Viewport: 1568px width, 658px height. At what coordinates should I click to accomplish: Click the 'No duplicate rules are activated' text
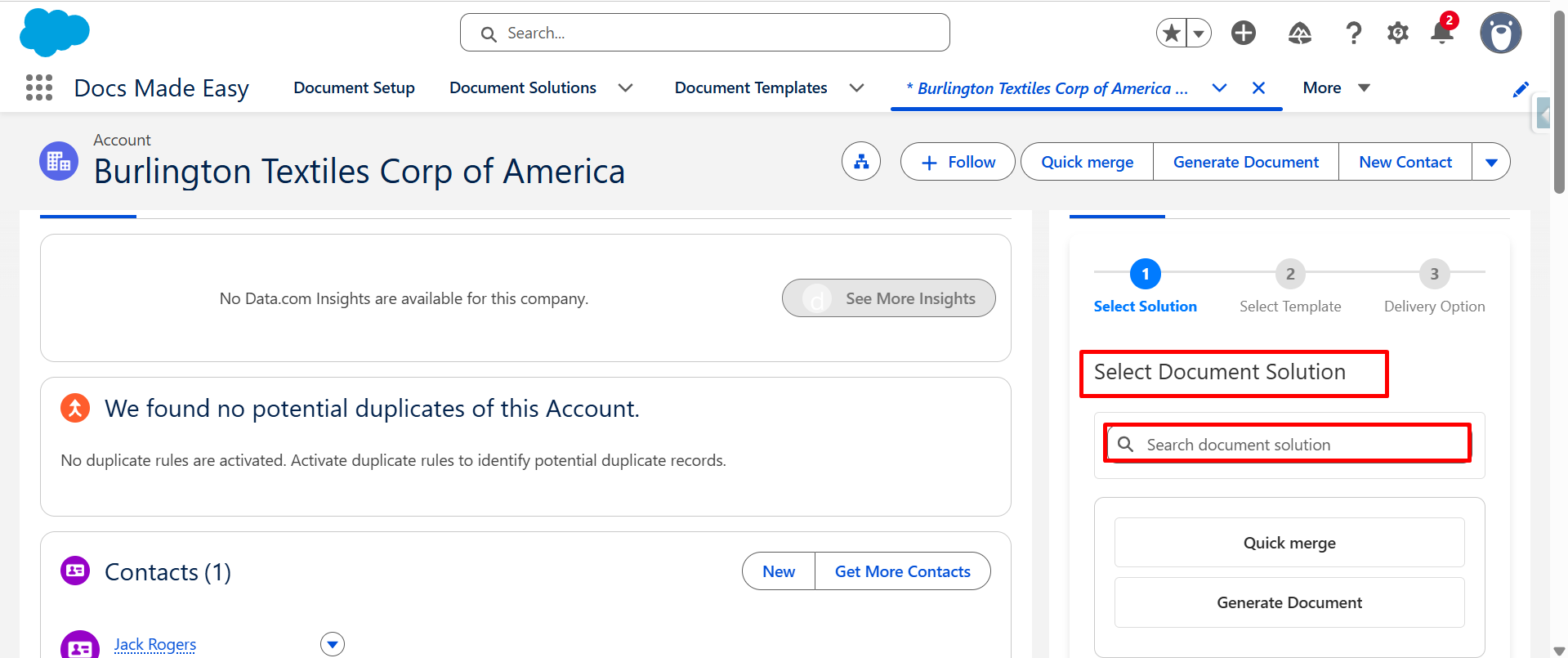(x=393, y=460)
